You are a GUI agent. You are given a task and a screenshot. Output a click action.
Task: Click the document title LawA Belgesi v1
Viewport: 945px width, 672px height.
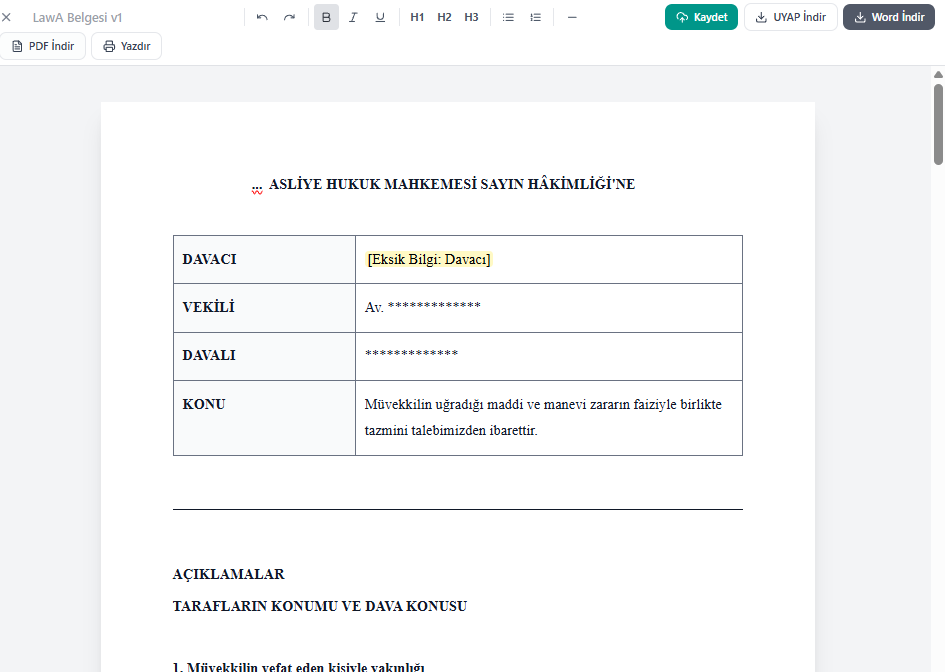click(x=77, y=17)
